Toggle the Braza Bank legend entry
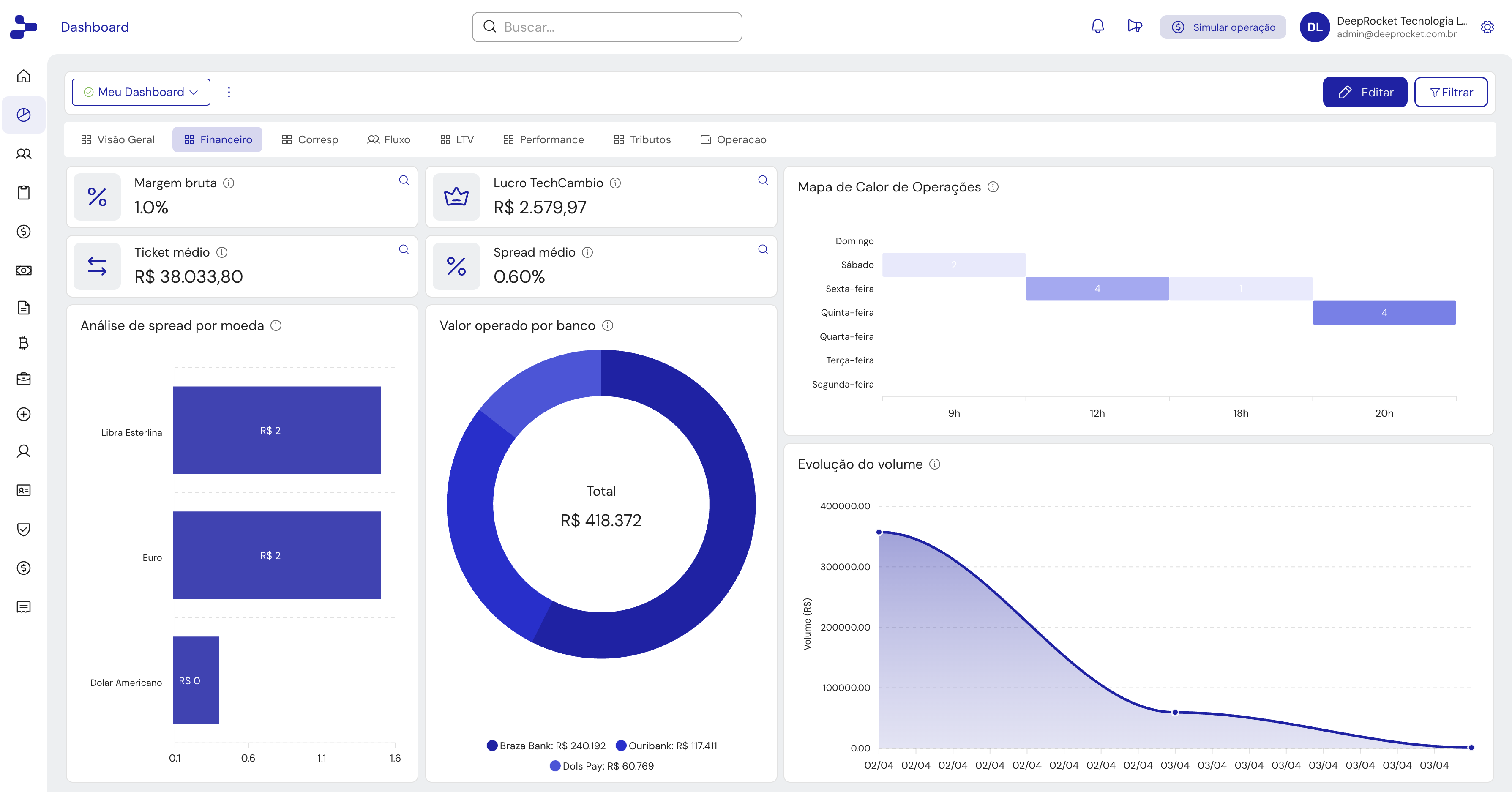The height and width of the screenshot is (792, 1512). [546, 746]
